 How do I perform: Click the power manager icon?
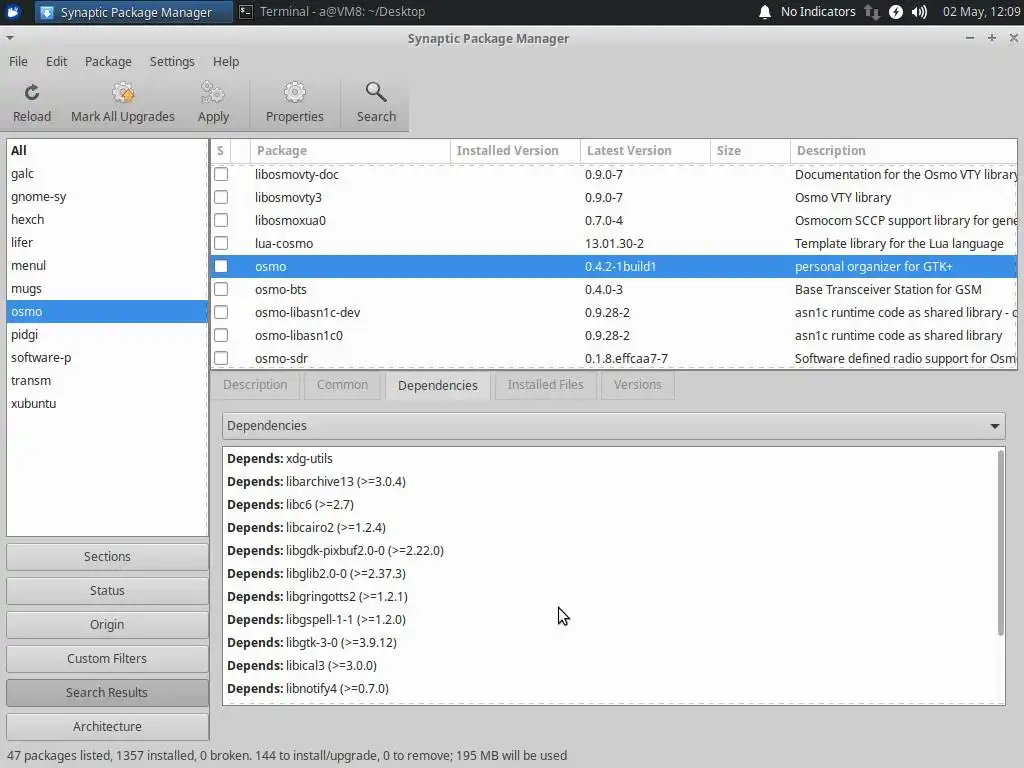point(896,12)
